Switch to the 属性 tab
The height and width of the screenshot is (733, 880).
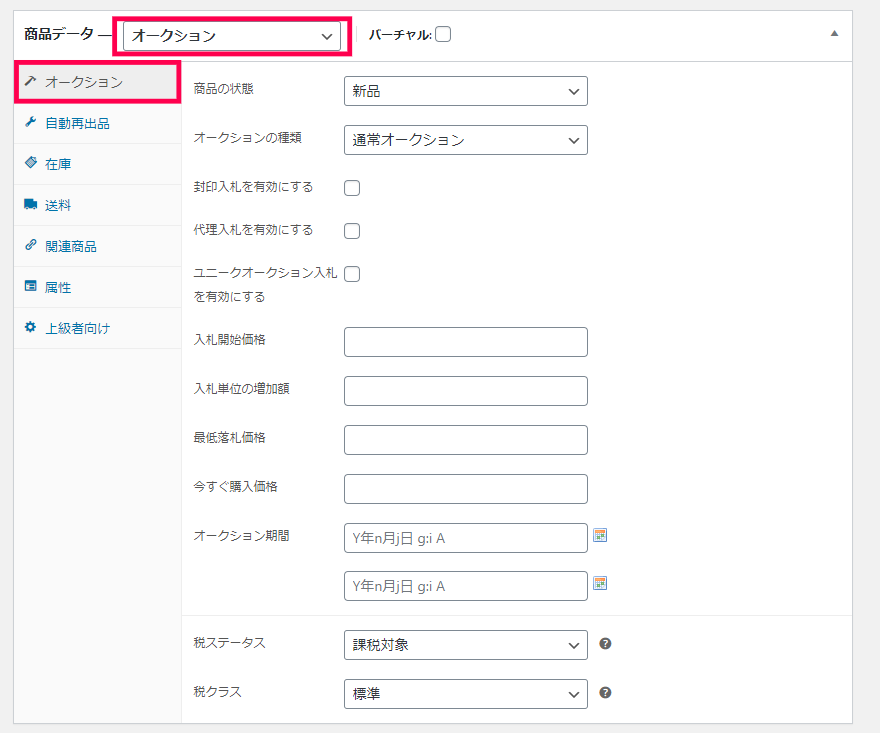click(x=98, y=287)
